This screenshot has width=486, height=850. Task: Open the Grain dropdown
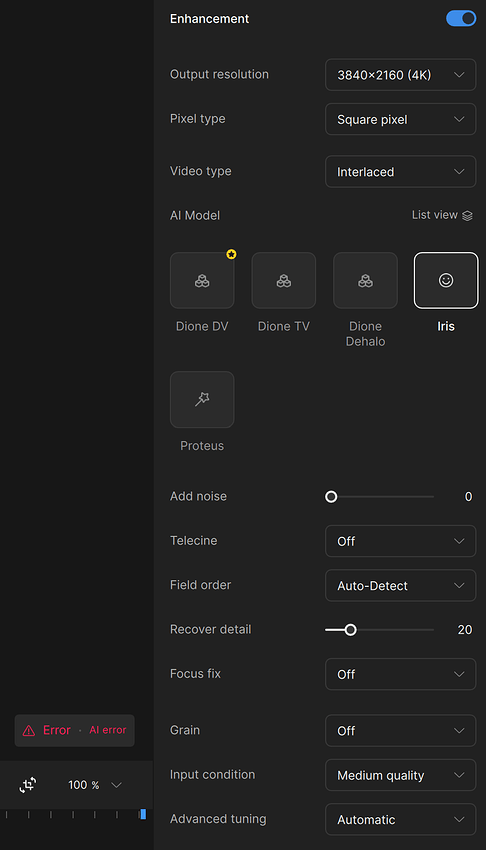tap(400, 731)
